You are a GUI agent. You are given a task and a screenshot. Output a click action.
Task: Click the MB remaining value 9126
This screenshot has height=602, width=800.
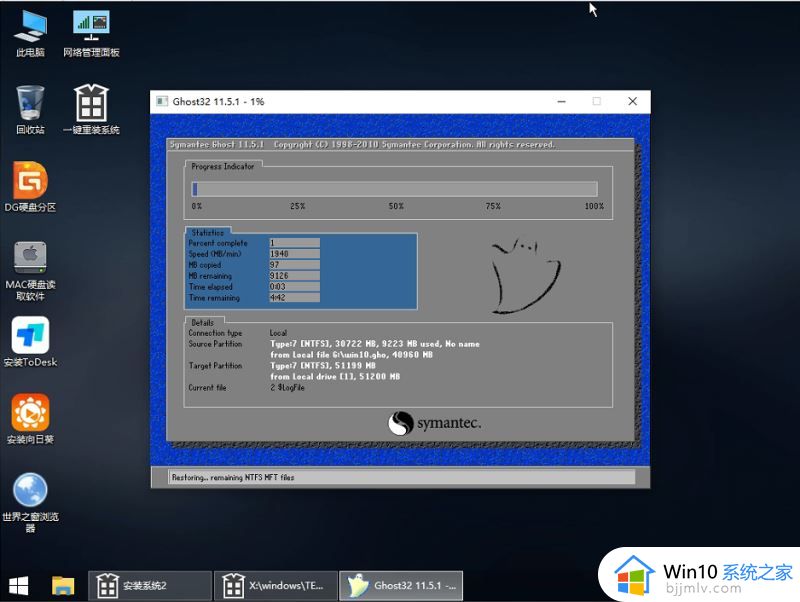(294, 275)
